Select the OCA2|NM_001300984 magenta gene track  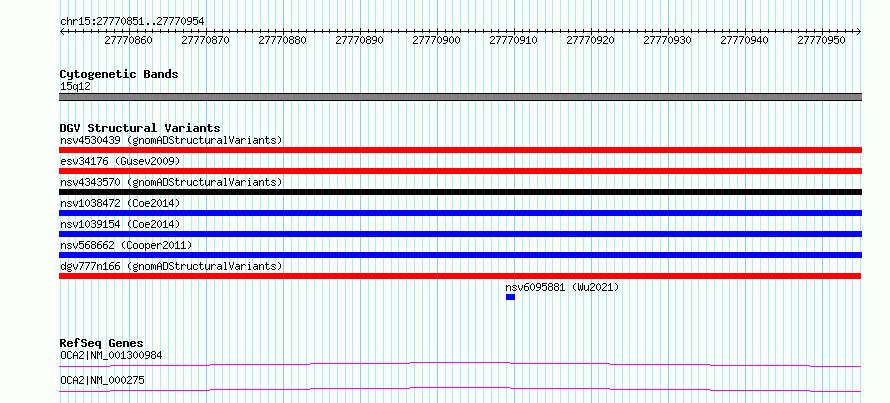[460, 364]
